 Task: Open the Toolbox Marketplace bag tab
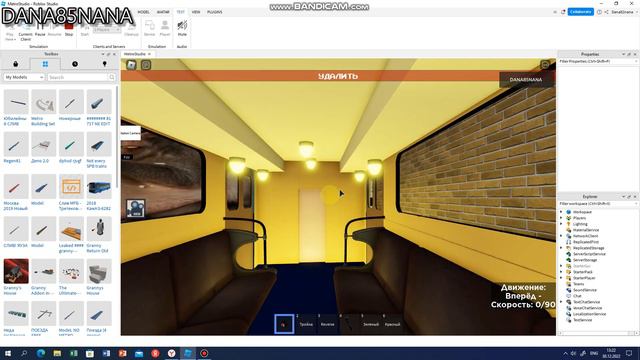pyautogui.click(x=16, y=64)
